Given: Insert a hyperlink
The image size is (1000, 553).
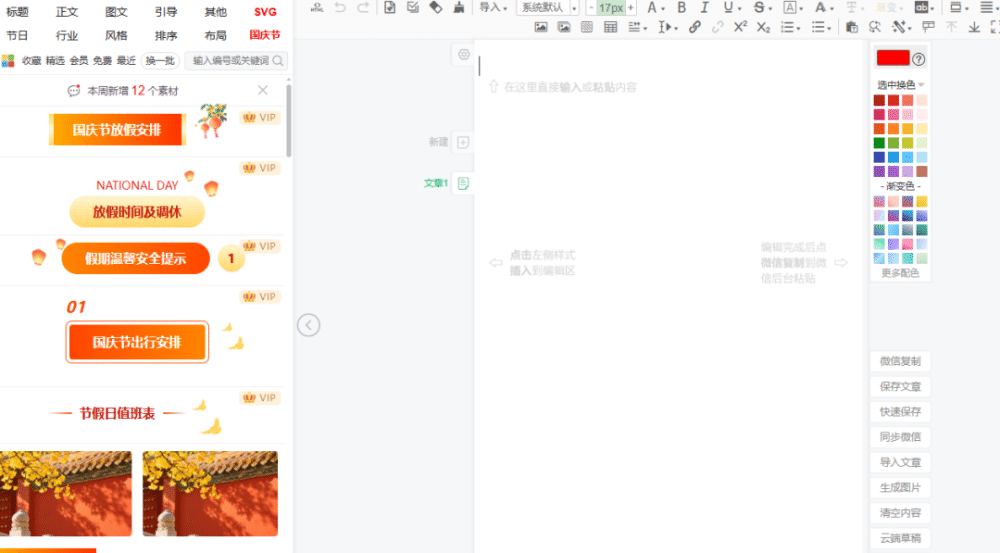Looking at the screenshot, I should coord(695,27).
